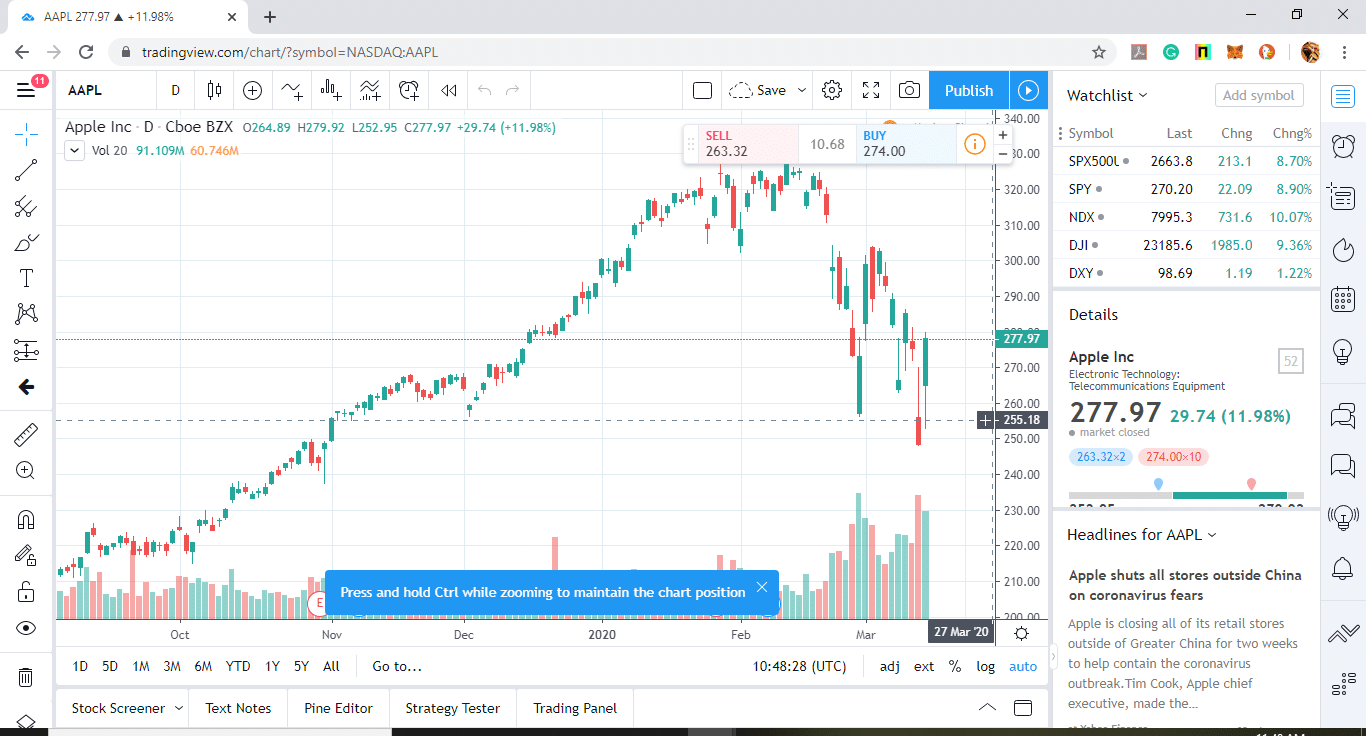
Task: Click the SELL 263.32 button
Action: coord(748,144)
